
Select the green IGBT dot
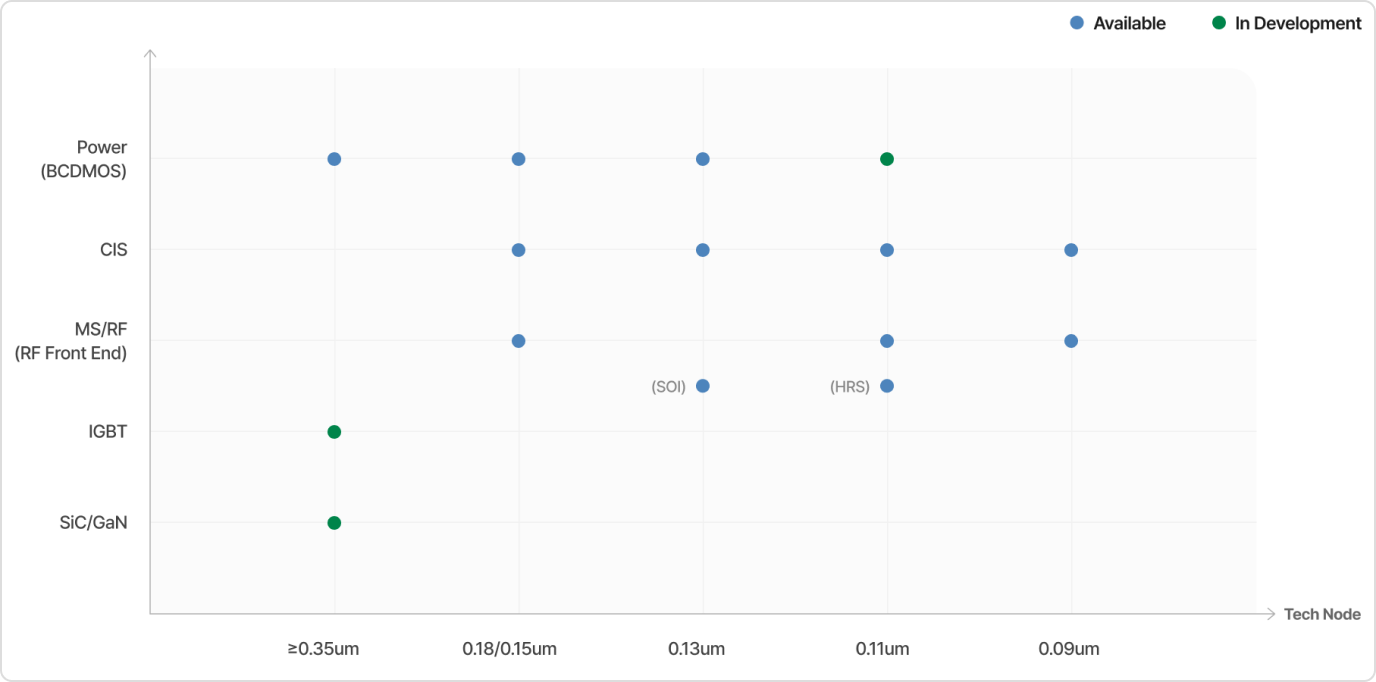[334, 432]
